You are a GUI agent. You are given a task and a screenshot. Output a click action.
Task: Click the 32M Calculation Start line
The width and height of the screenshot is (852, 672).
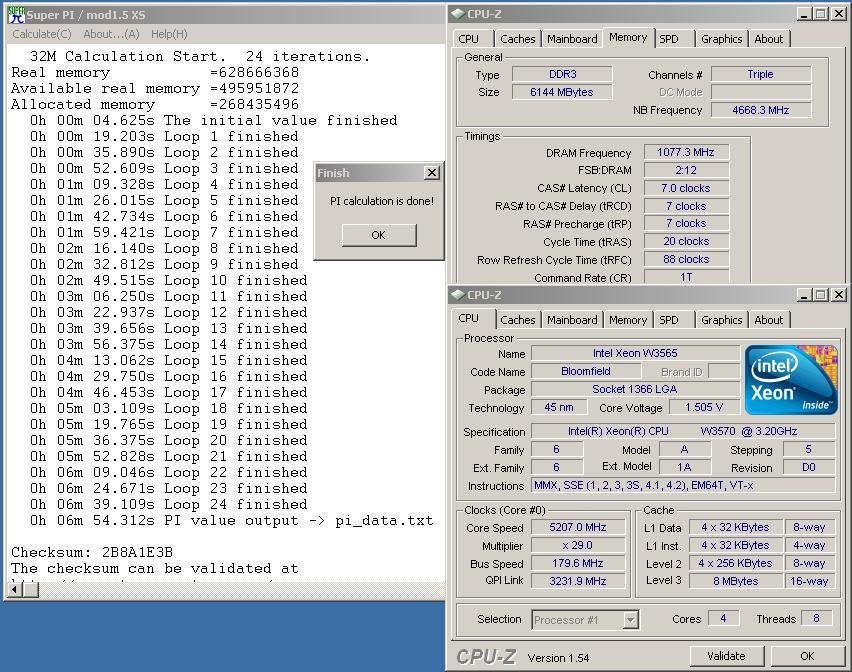[x=200, y=56]
